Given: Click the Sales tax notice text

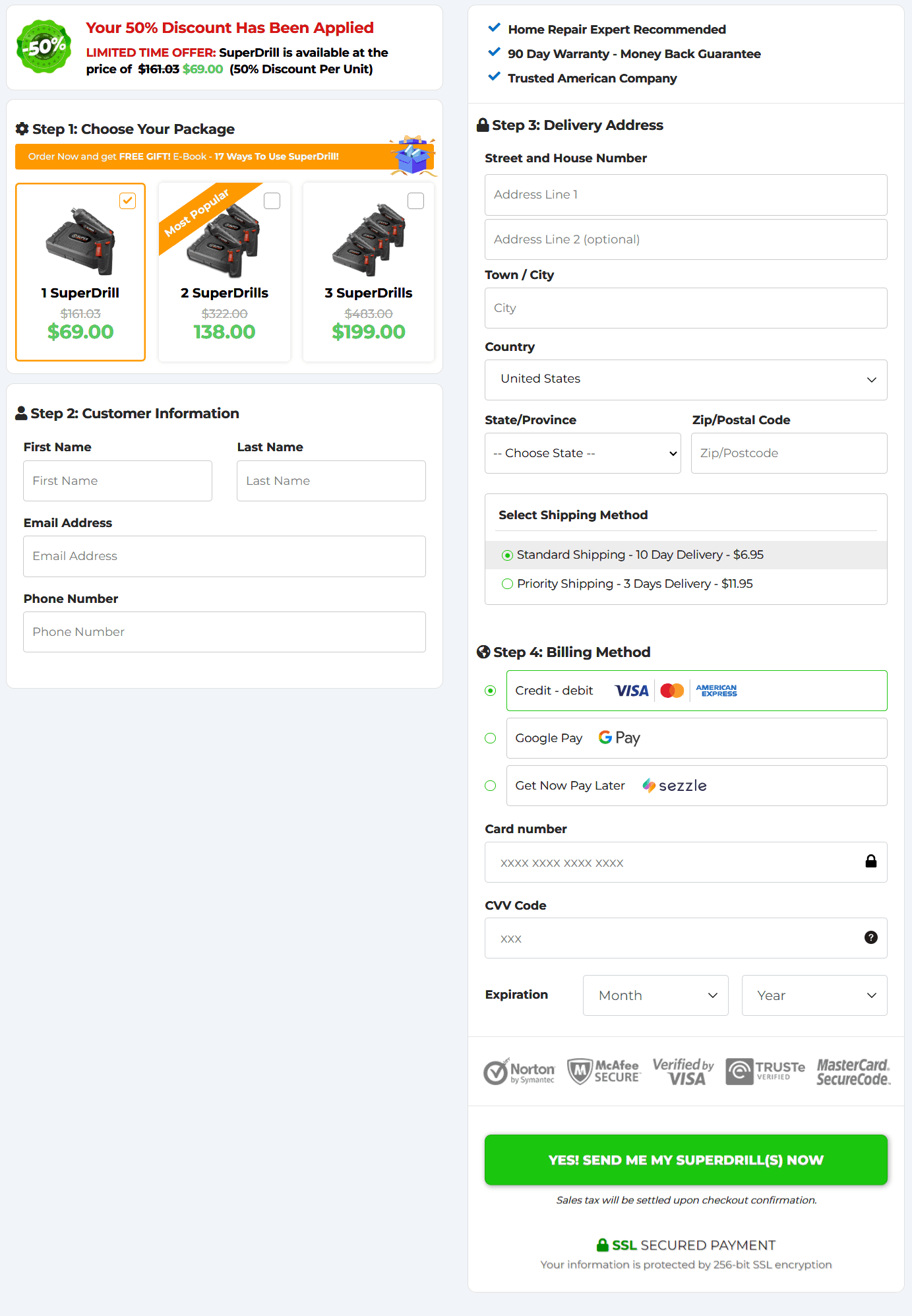Looking at the screenshot, I should pyautogui.click(x=686, y=1200).
